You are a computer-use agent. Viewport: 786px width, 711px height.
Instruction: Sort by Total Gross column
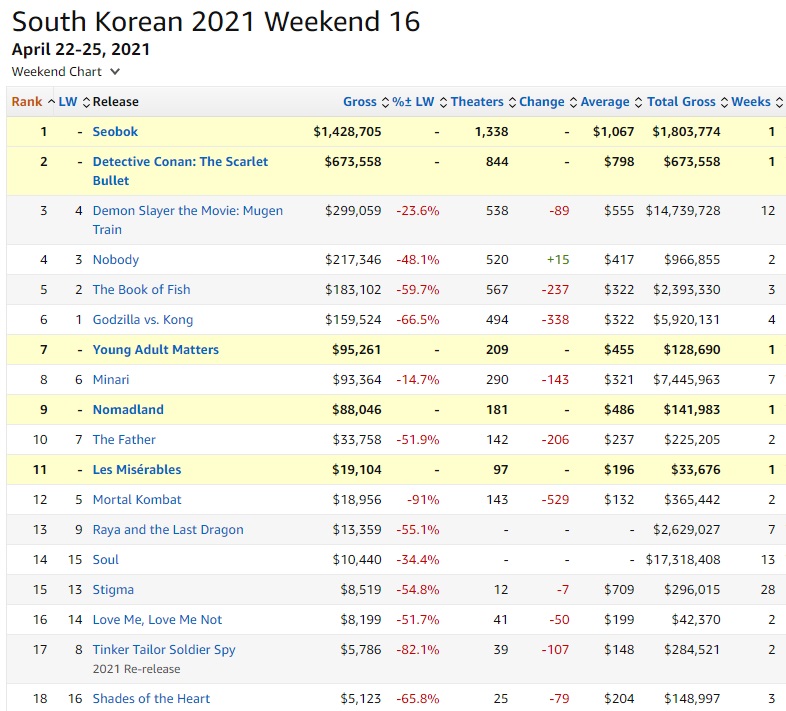point(681,102)
